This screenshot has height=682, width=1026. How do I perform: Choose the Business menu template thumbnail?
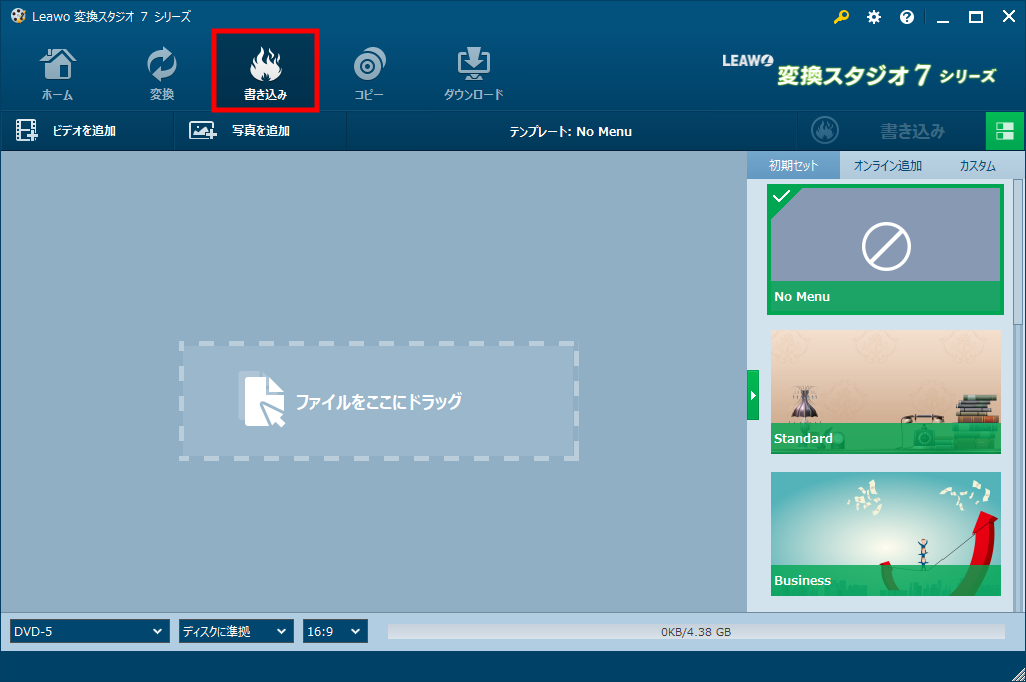coord(885,533)
